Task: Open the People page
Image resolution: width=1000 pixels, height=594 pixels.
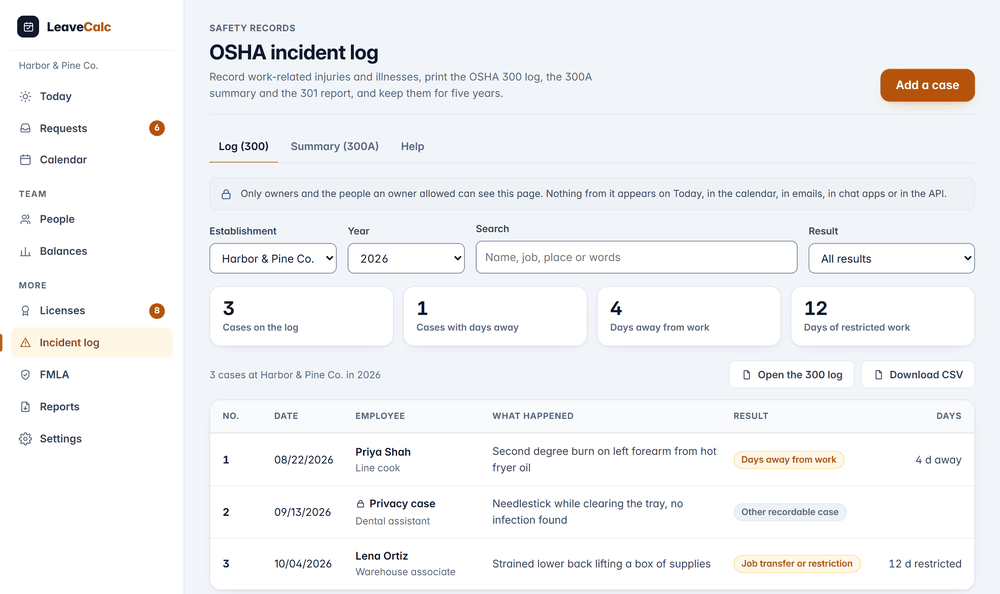Action: click(92, 219)
